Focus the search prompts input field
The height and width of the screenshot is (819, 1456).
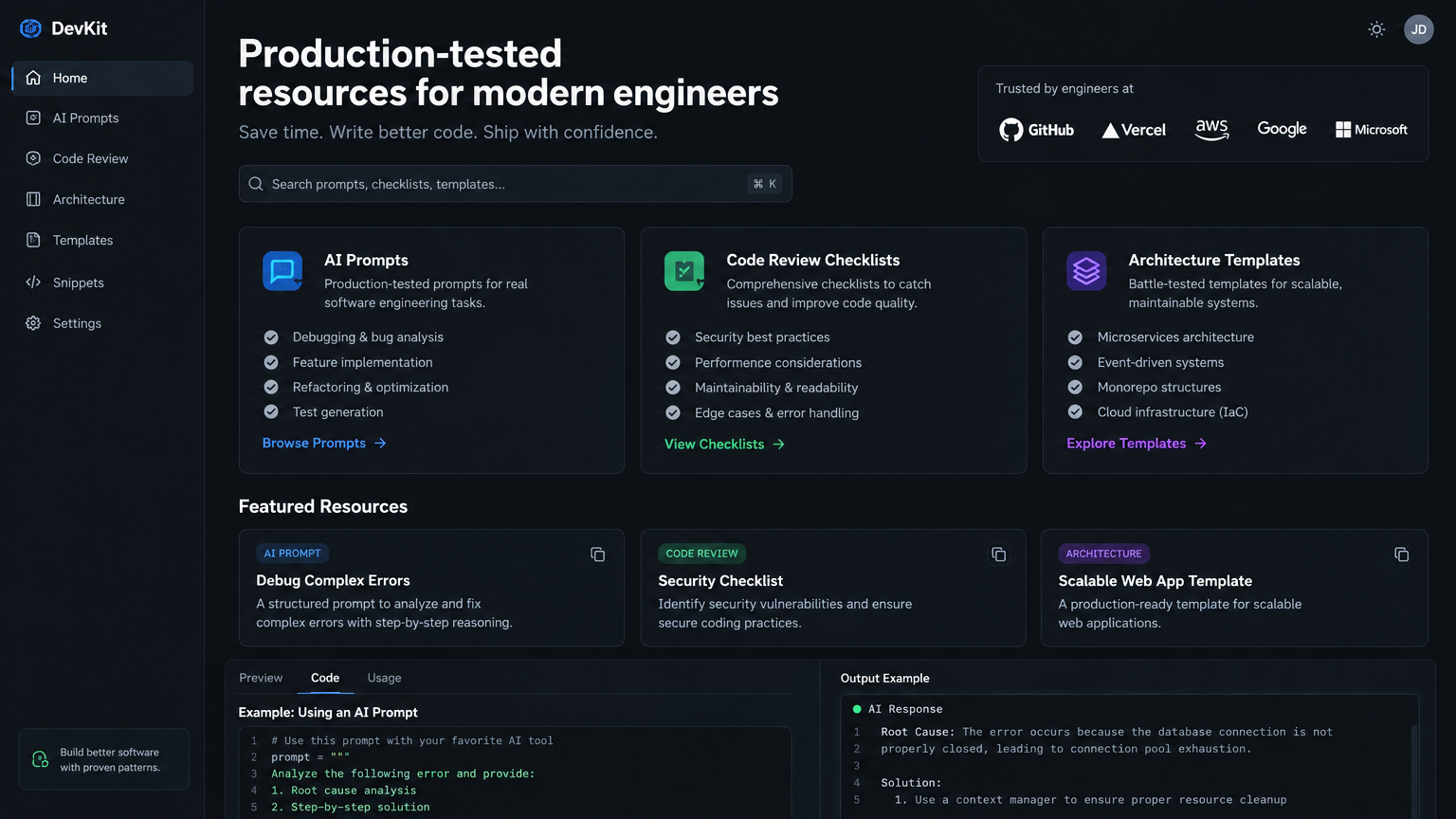click(x=515, y=184)
